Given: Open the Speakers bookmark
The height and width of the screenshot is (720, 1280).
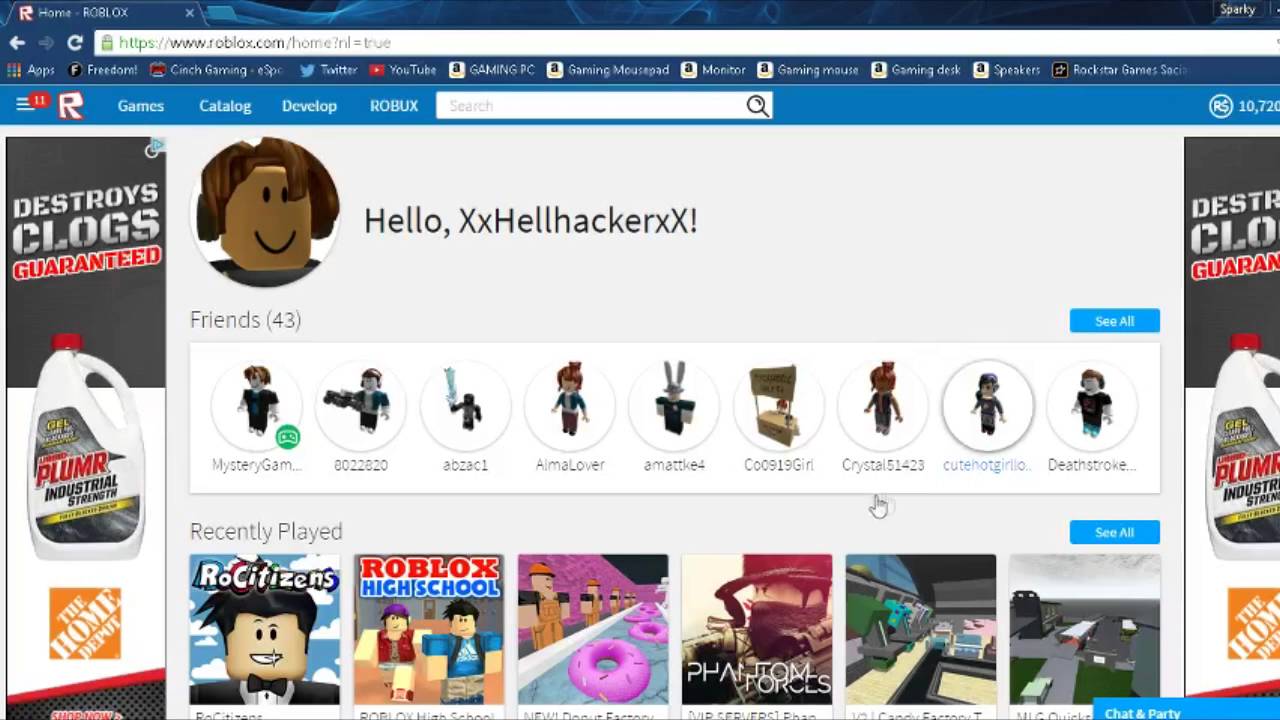Looking at the screenshot, I should [1007, 70].
